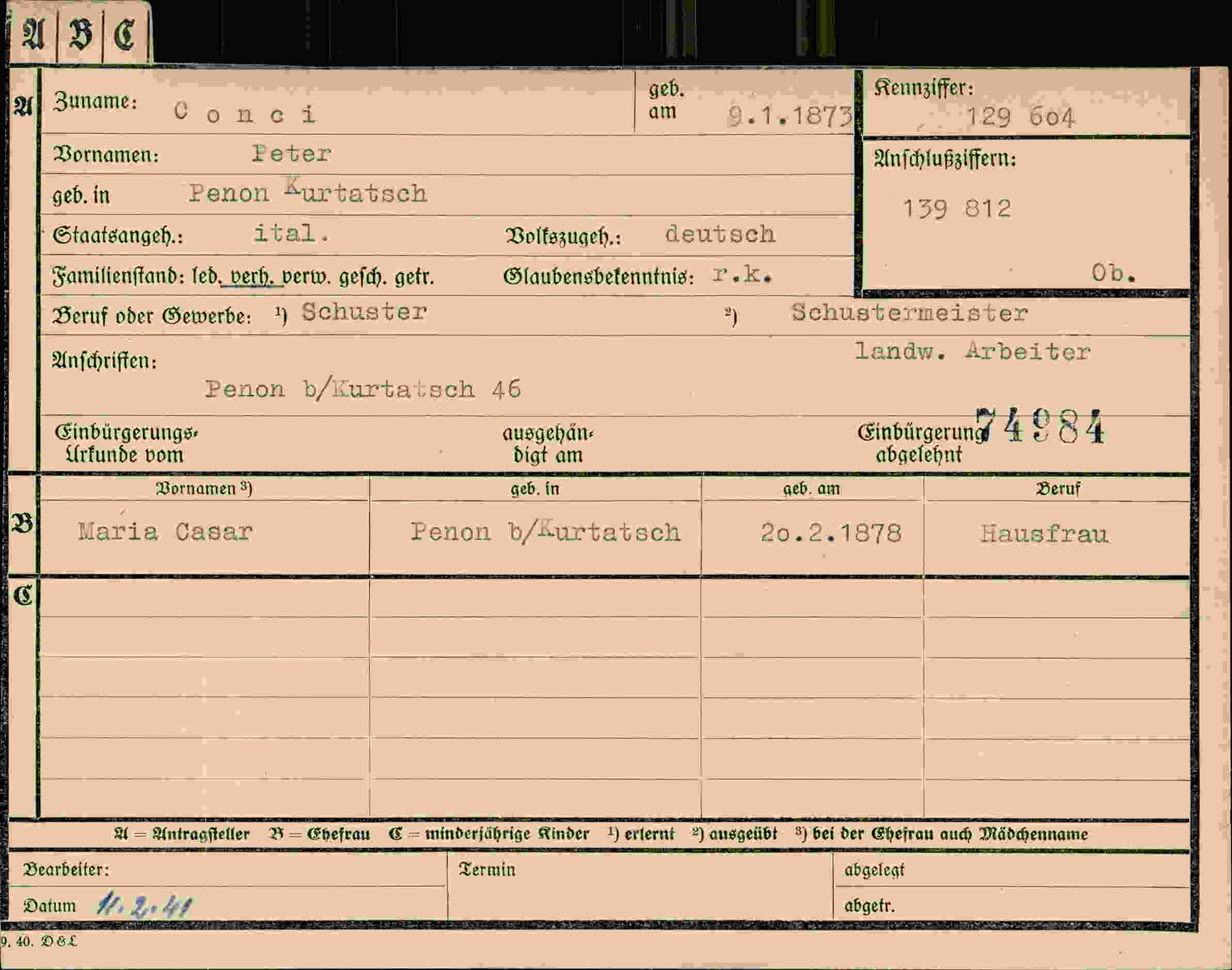This screenshot has height=970, width=1232.
Task: Click the A index tab at top
Action: (x=34, y=34)
